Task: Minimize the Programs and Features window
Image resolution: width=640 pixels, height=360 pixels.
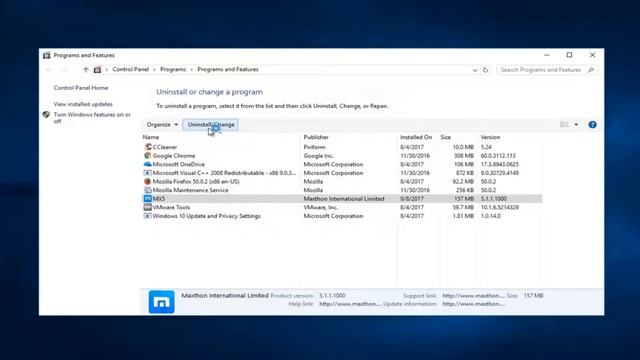Action: coord(547,55)
